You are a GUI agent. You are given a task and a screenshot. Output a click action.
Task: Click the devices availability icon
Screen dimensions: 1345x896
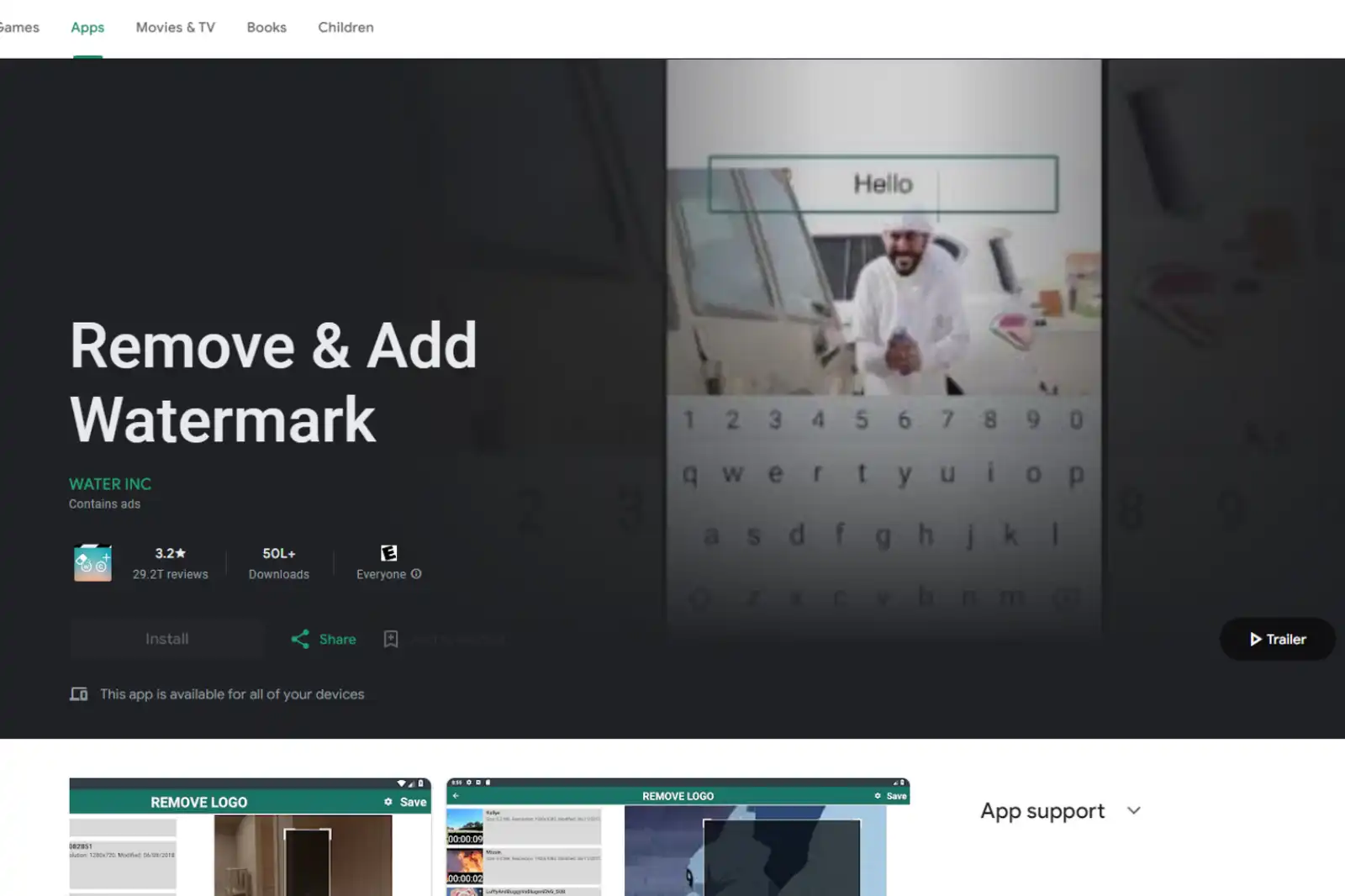(79, 694)
